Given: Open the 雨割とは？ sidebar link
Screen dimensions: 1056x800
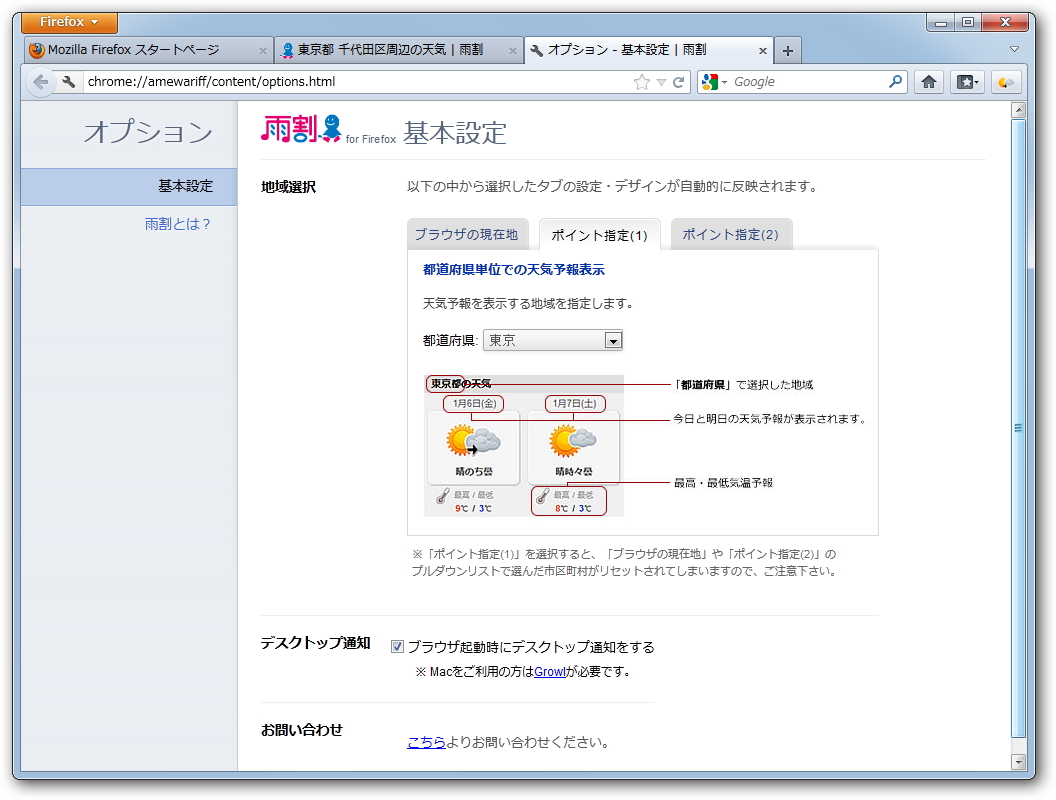Looking at the screenshot, I should point(178,224).
